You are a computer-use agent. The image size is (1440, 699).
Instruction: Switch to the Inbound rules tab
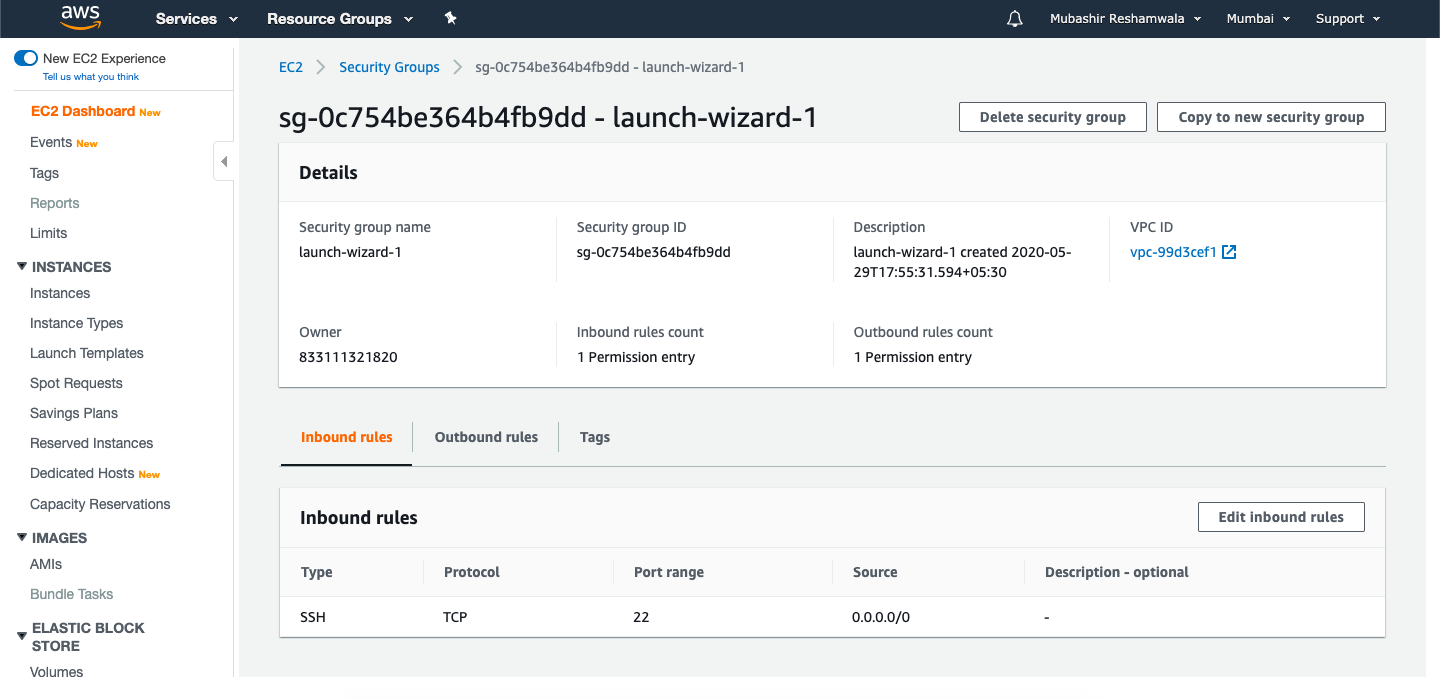(347, 437)
